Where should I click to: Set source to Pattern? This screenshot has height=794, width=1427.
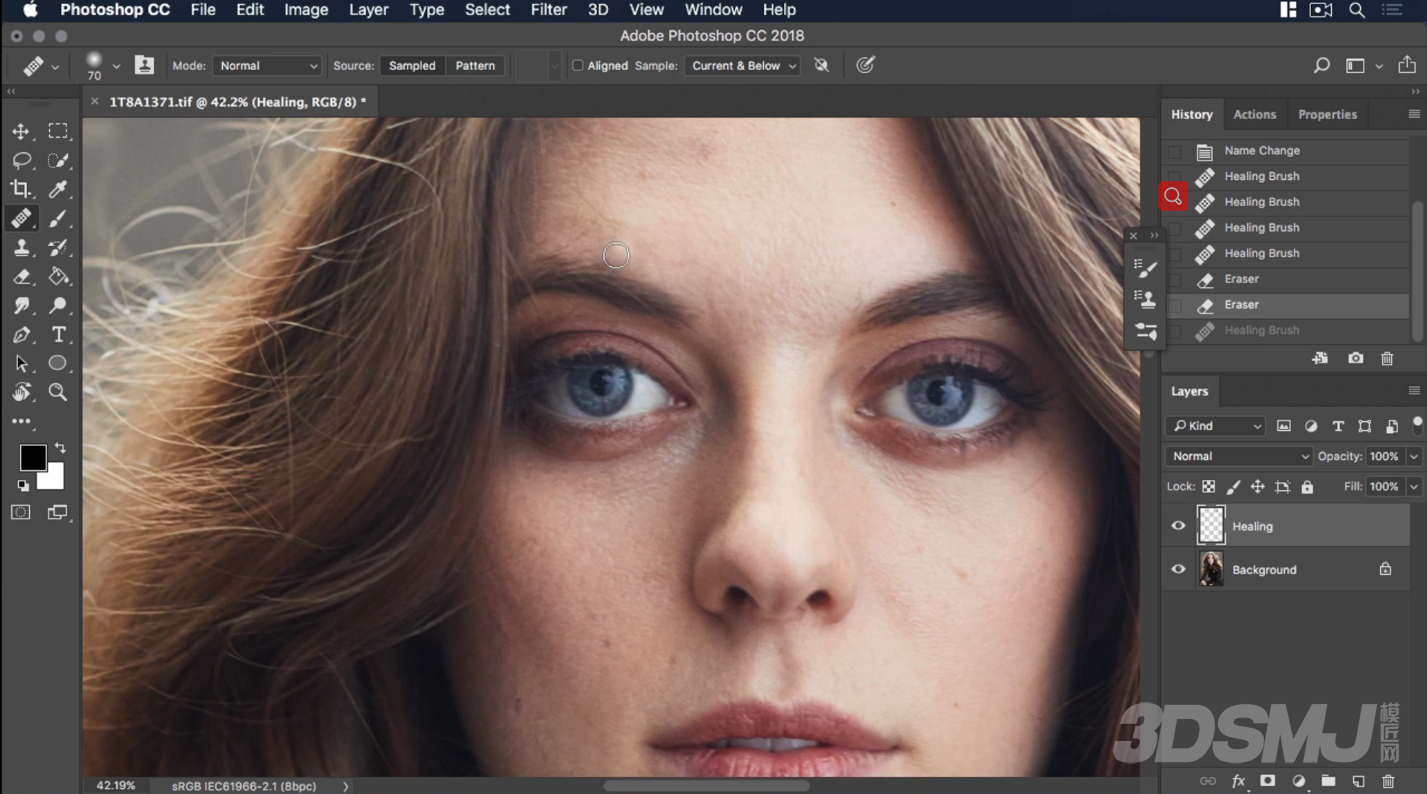click(x=475, y=66)
